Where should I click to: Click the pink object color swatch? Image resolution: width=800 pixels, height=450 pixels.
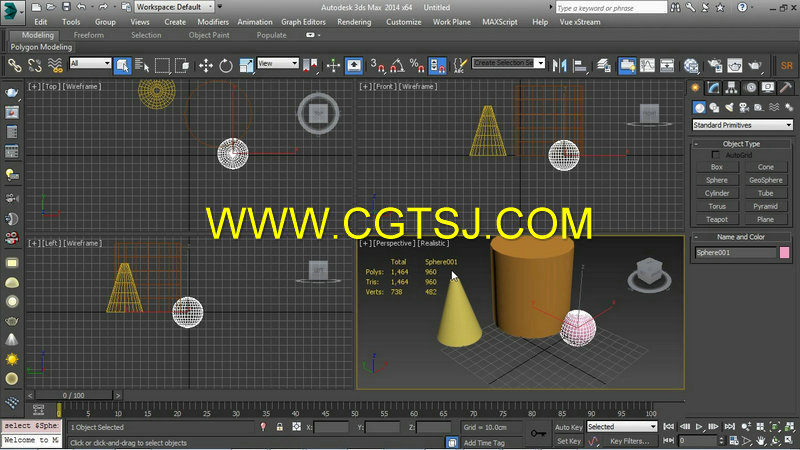pyautogui.click(x=785, y=253)
